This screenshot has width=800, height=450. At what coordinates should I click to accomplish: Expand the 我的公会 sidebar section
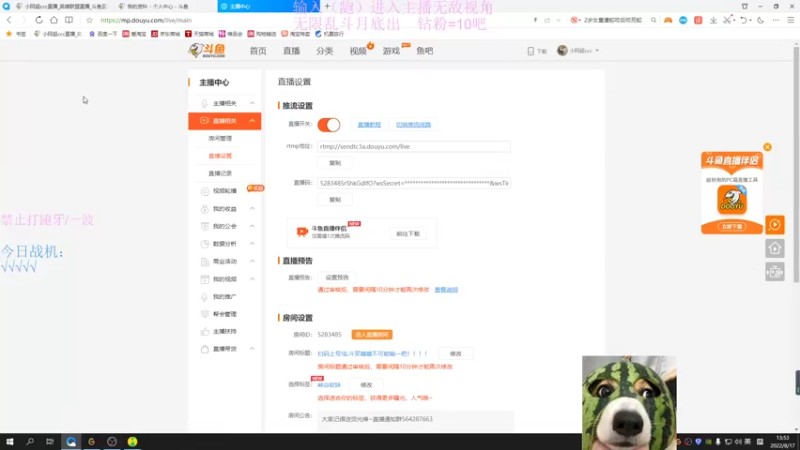[x=252, y=226]
